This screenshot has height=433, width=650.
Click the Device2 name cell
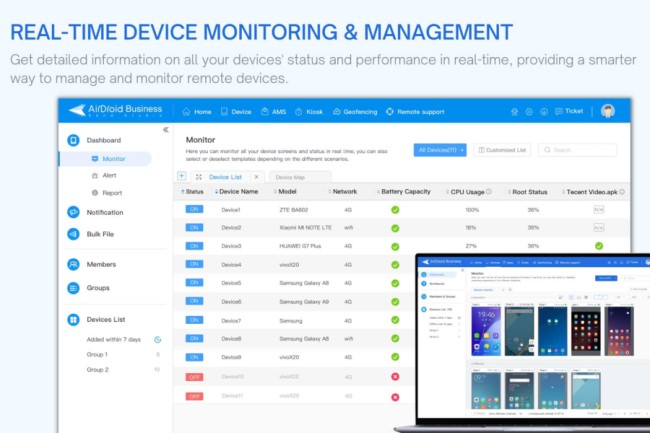[x=231, y=228]
